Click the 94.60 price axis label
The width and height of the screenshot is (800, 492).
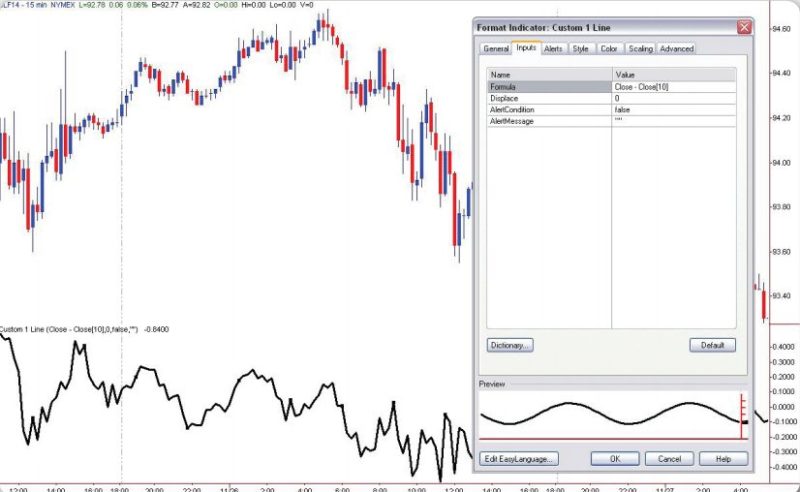(782, 29)
